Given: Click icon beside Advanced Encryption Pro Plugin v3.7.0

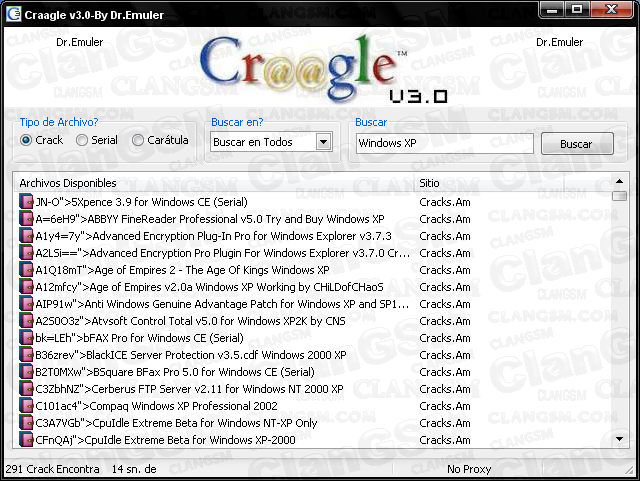Looking at the screenshot, I should [x=26, y=253].
